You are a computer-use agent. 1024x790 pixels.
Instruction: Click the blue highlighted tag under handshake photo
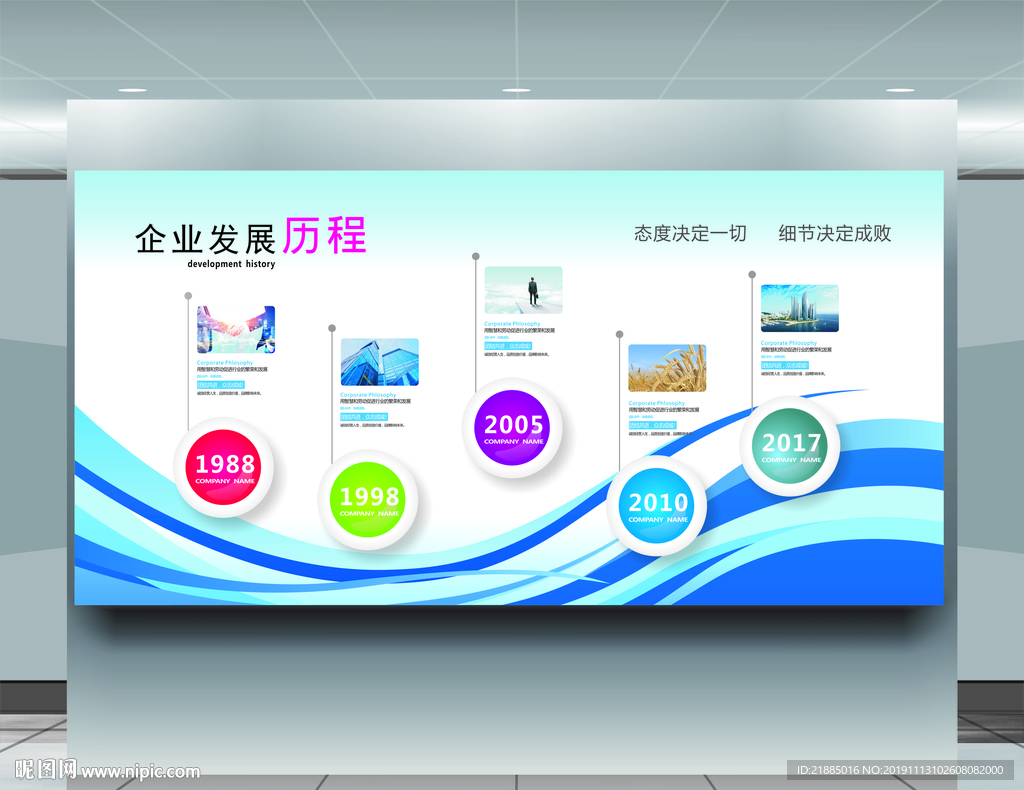221,385
